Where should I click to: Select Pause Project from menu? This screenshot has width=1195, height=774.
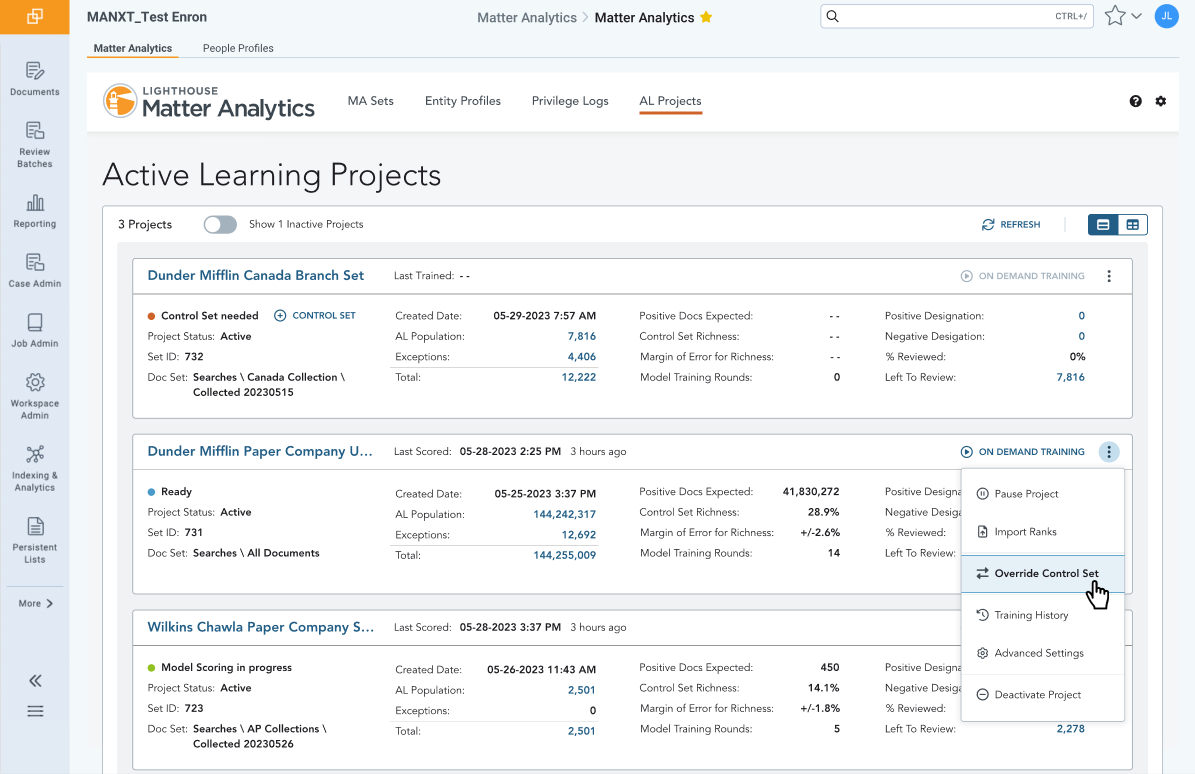point(1043,494)
